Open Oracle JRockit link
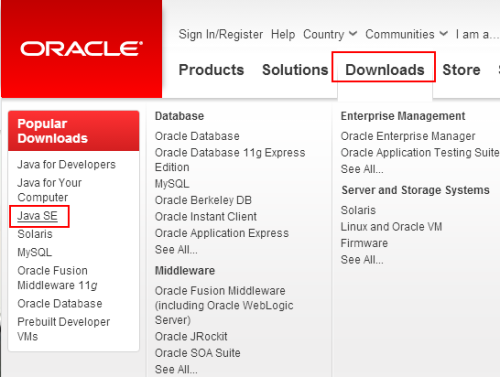500x377 pixels. (191, 336)
